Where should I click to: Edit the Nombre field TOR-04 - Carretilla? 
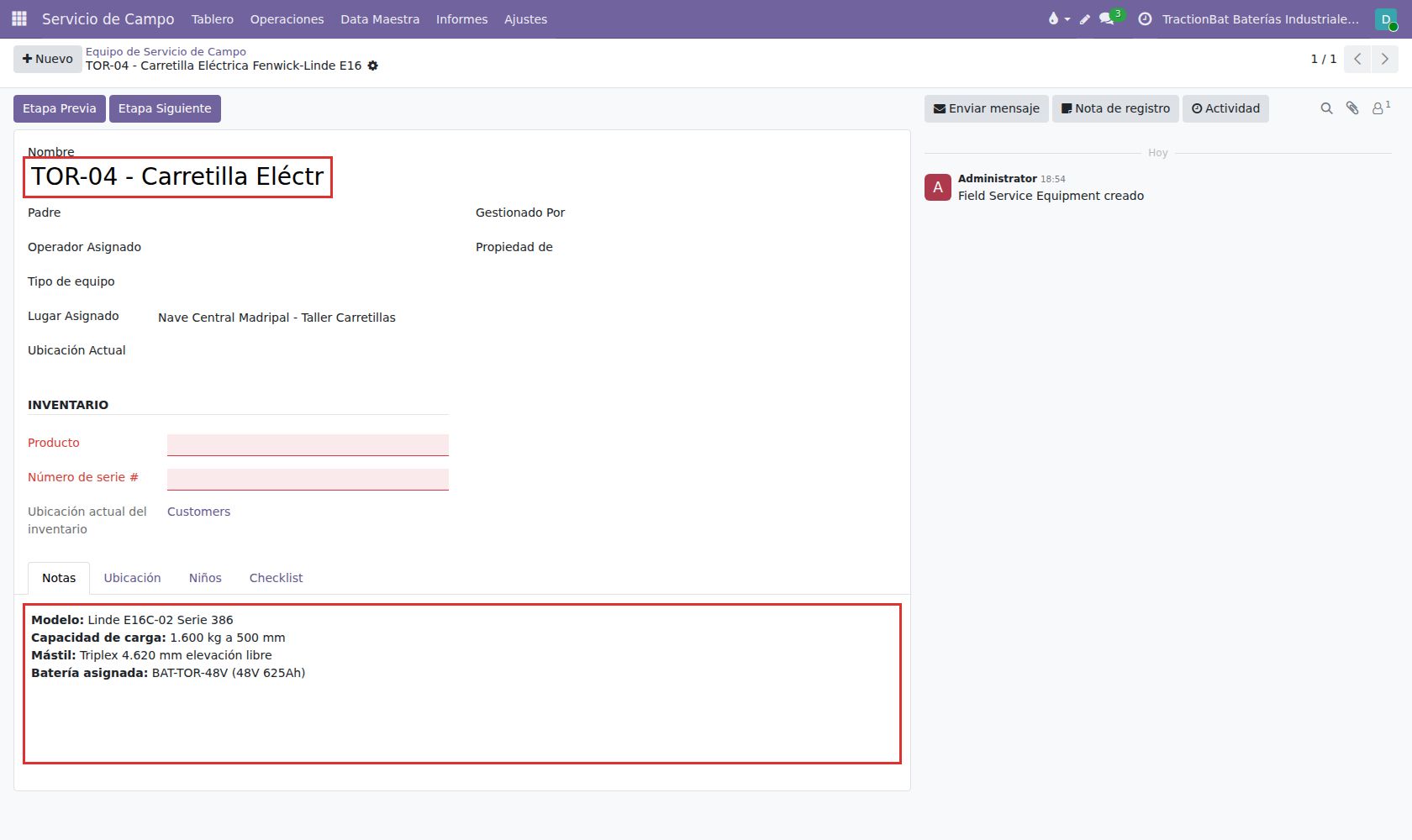[x=178, y=177]
